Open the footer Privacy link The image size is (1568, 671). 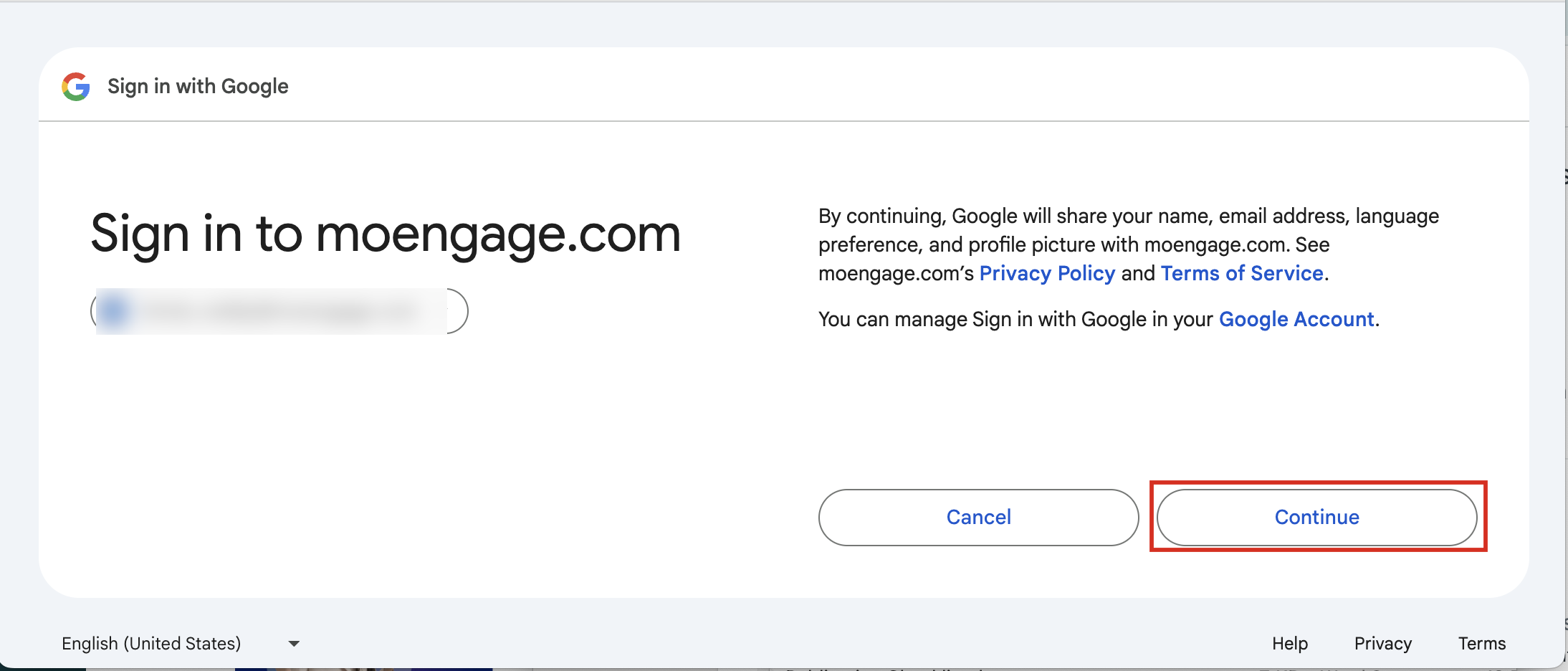pos(1382,644)
